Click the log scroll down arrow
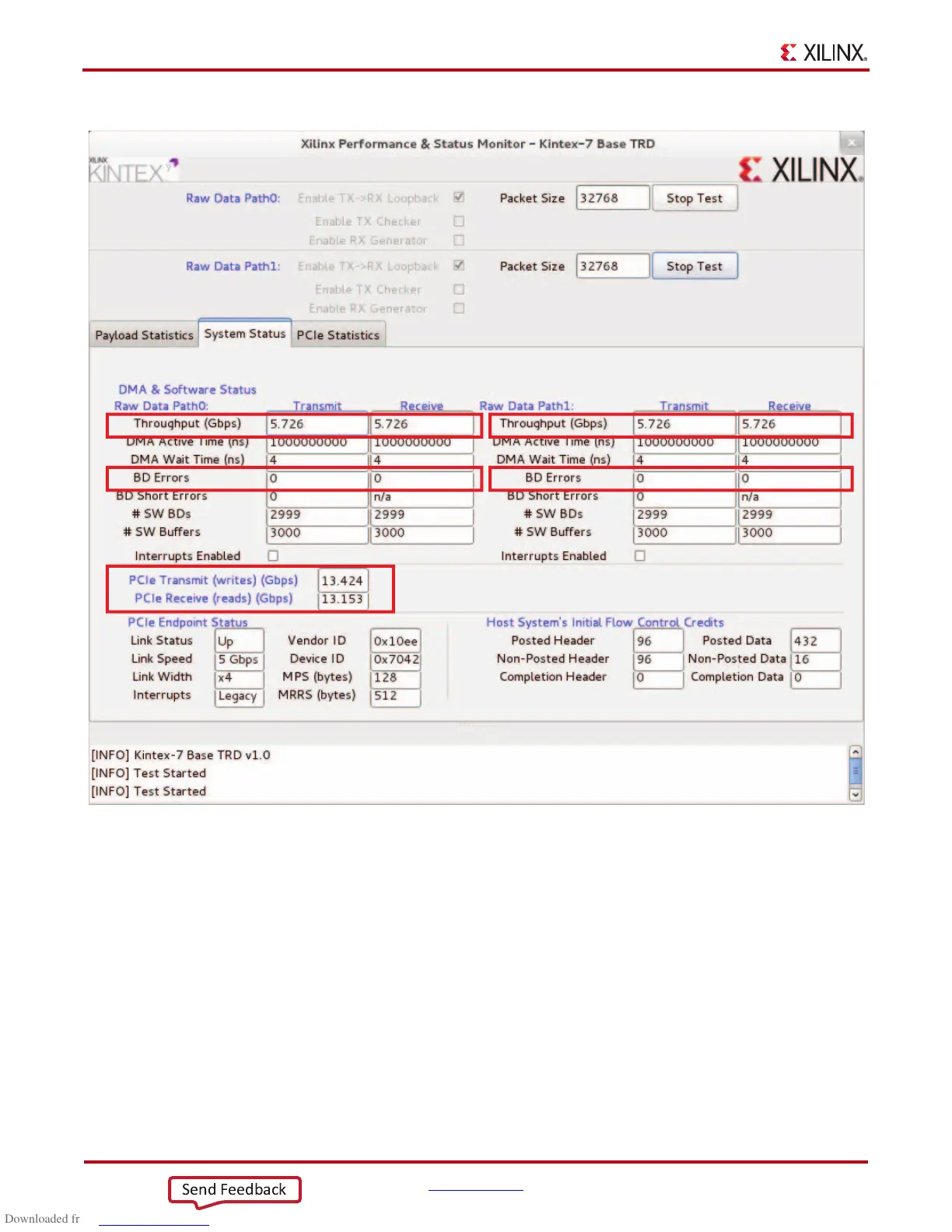 tap(856, 794)
